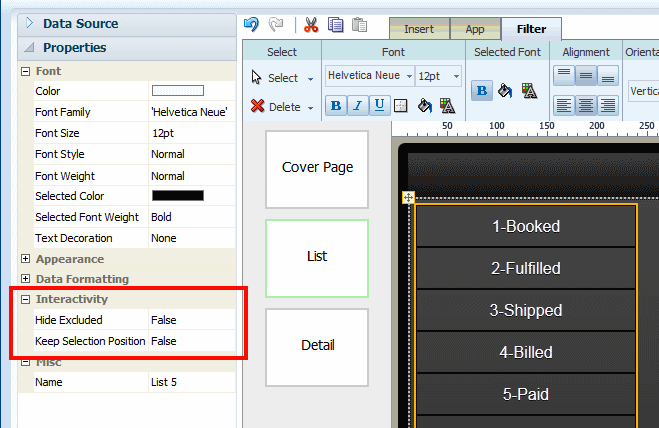Click the font color icon in Font group
The height and width of the screenshot is (428, 659).
point(447,106)
